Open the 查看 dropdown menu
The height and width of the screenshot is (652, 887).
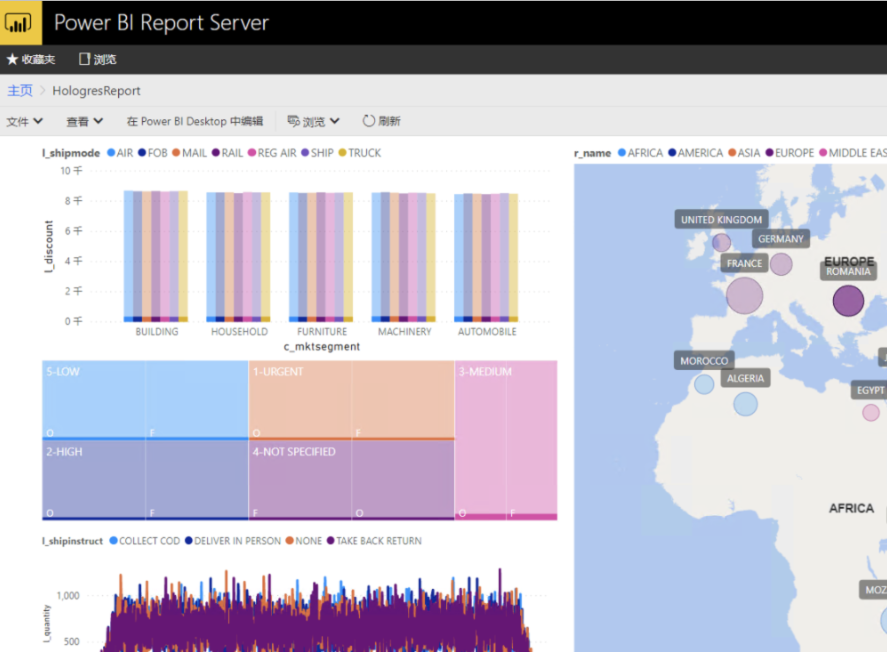(x=84, y=121)
